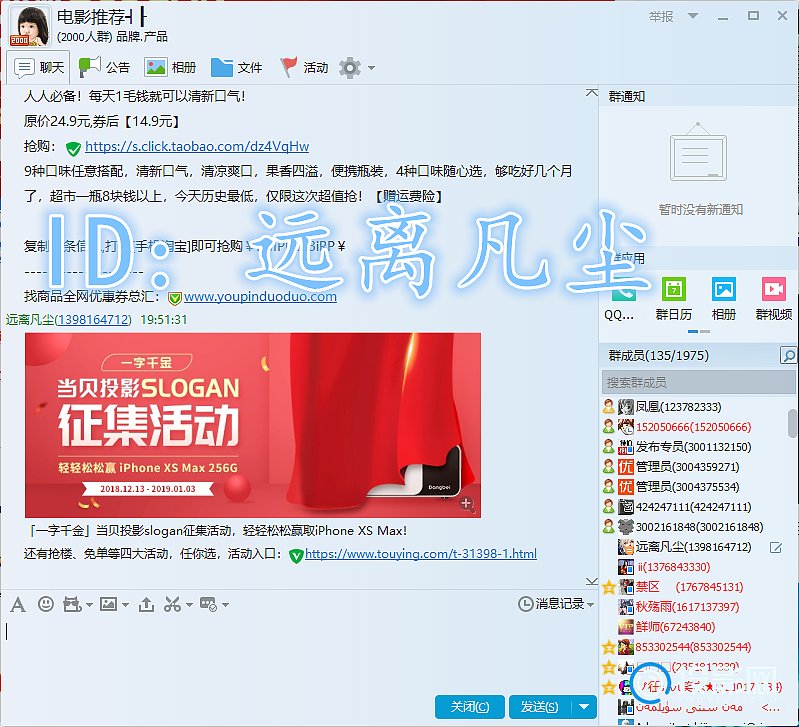Open the emoji picker
The height and width of the screenshot is (727, 799).
coord(45,604)
